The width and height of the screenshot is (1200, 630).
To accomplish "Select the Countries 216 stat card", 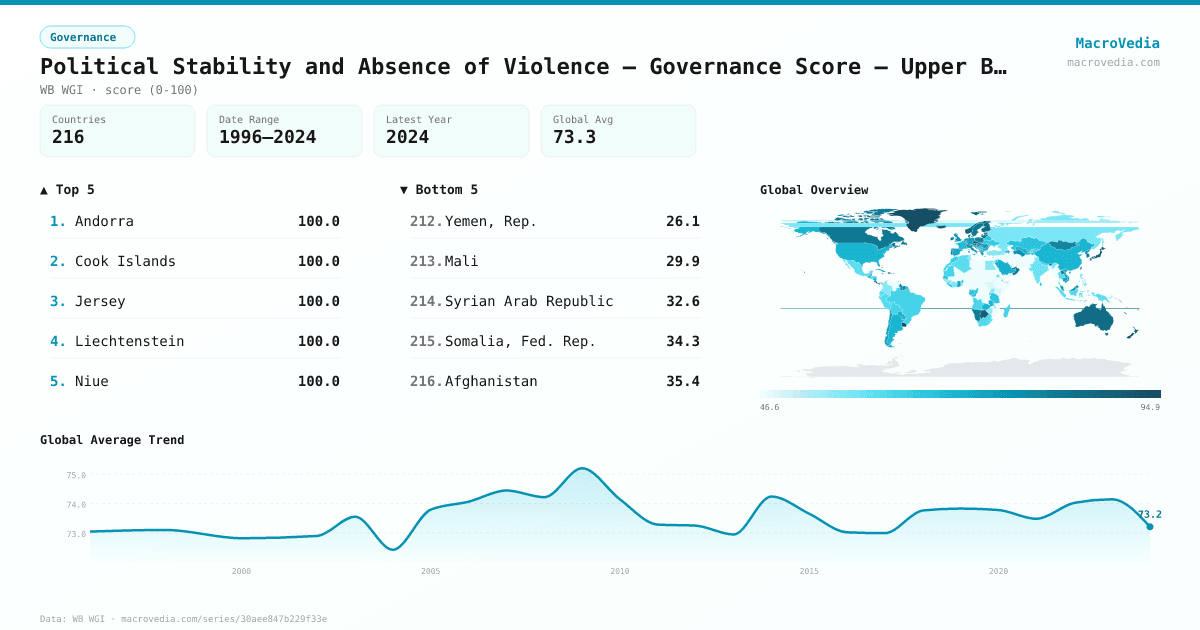I will pos(117,131).
